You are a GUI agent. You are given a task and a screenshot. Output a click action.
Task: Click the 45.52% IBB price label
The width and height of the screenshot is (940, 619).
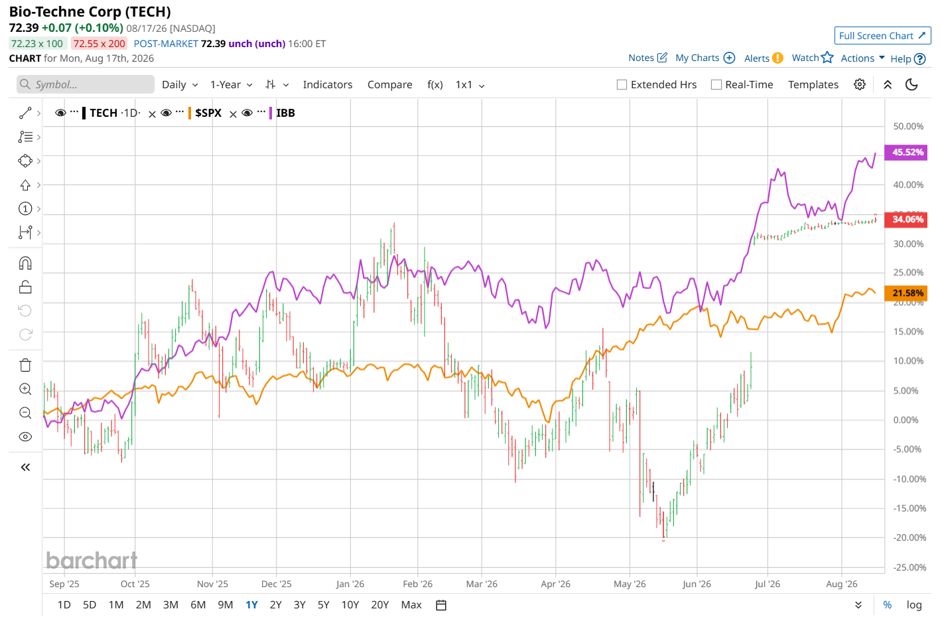click(908, 152)
